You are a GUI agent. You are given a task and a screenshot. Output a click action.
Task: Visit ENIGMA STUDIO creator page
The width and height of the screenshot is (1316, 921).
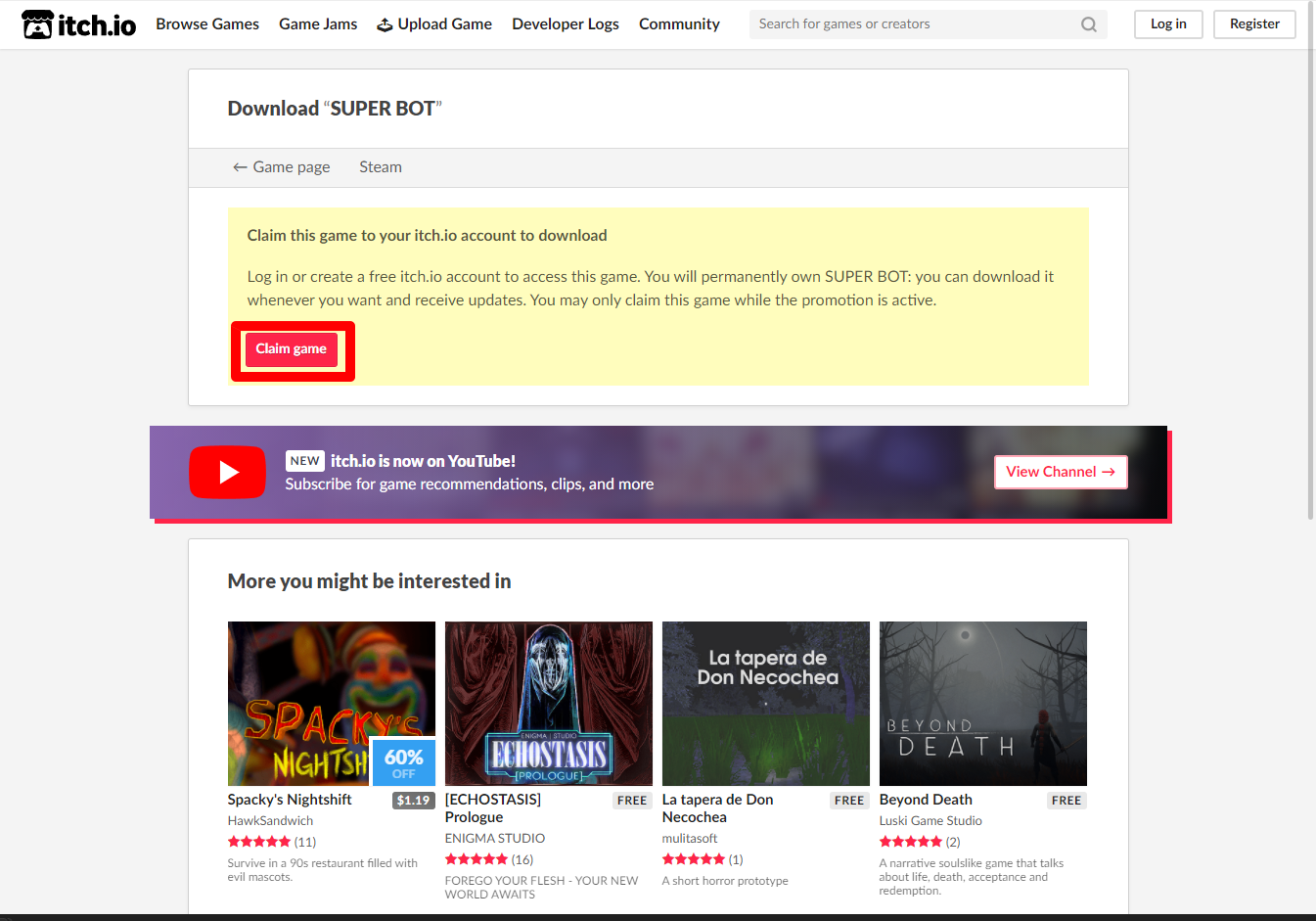495,839
